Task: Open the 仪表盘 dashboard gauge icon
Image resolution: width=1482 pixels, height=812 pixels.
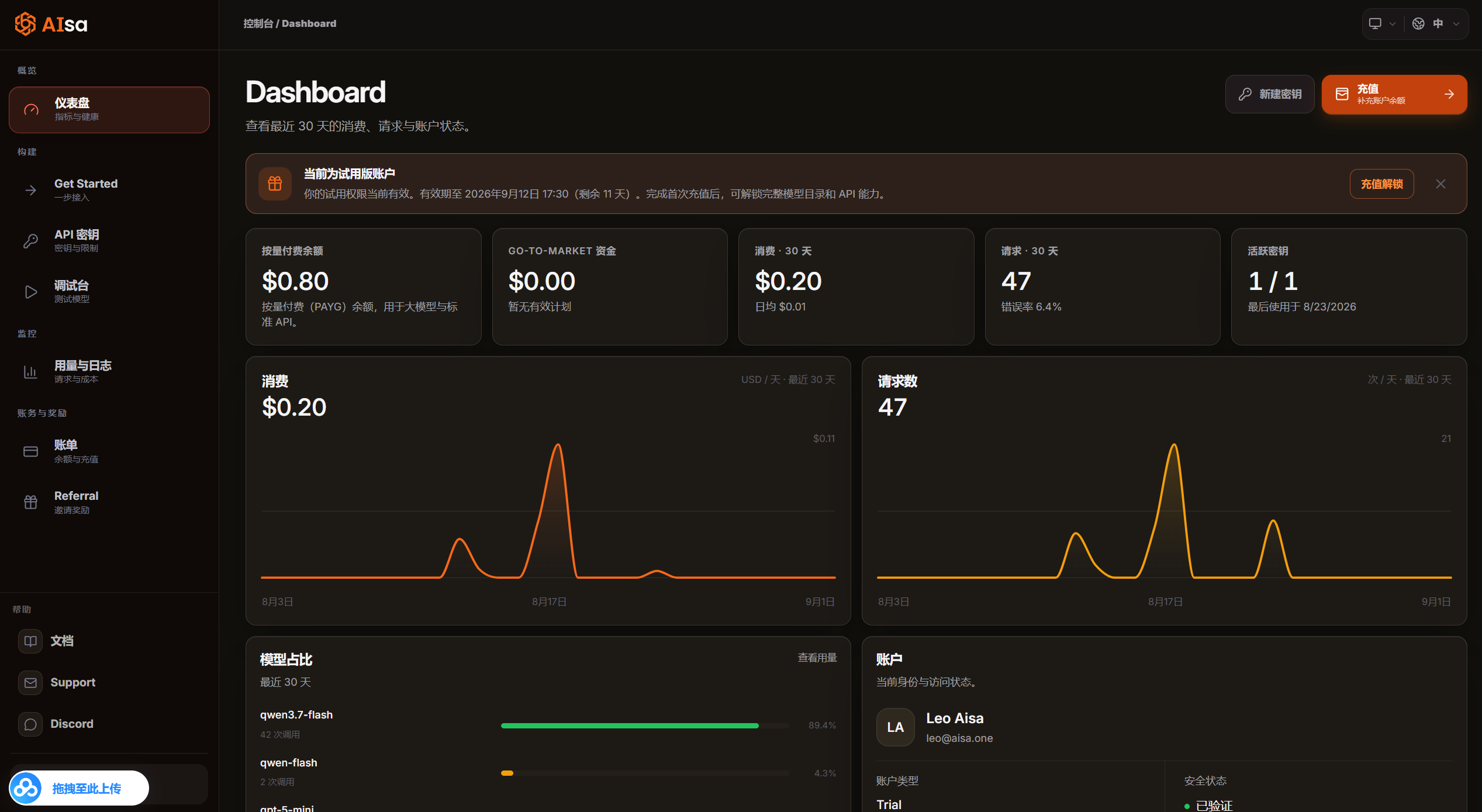Action: (31, 109)
